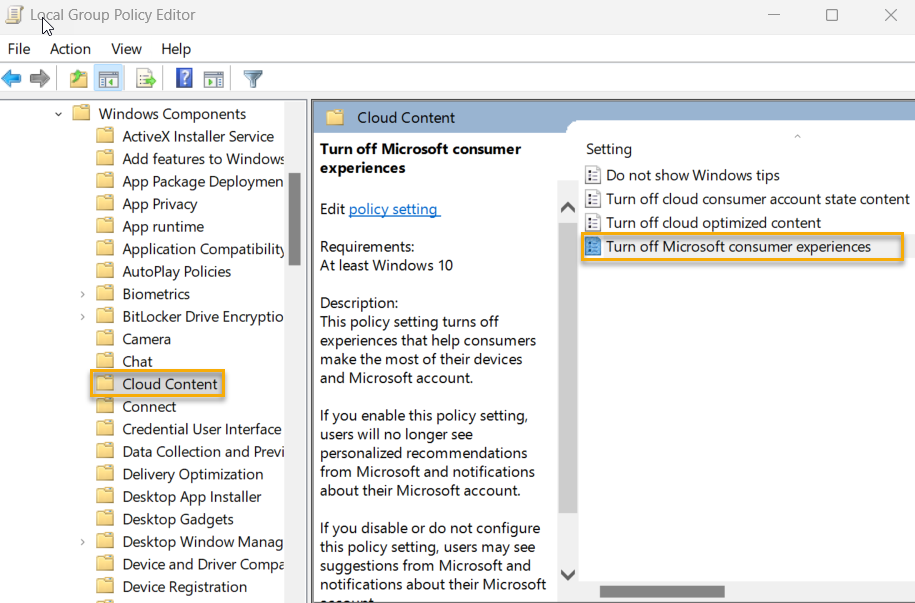915x603 pixels.
Task: Click the Help toolbar icon
Action: click(x=184, y=78)
